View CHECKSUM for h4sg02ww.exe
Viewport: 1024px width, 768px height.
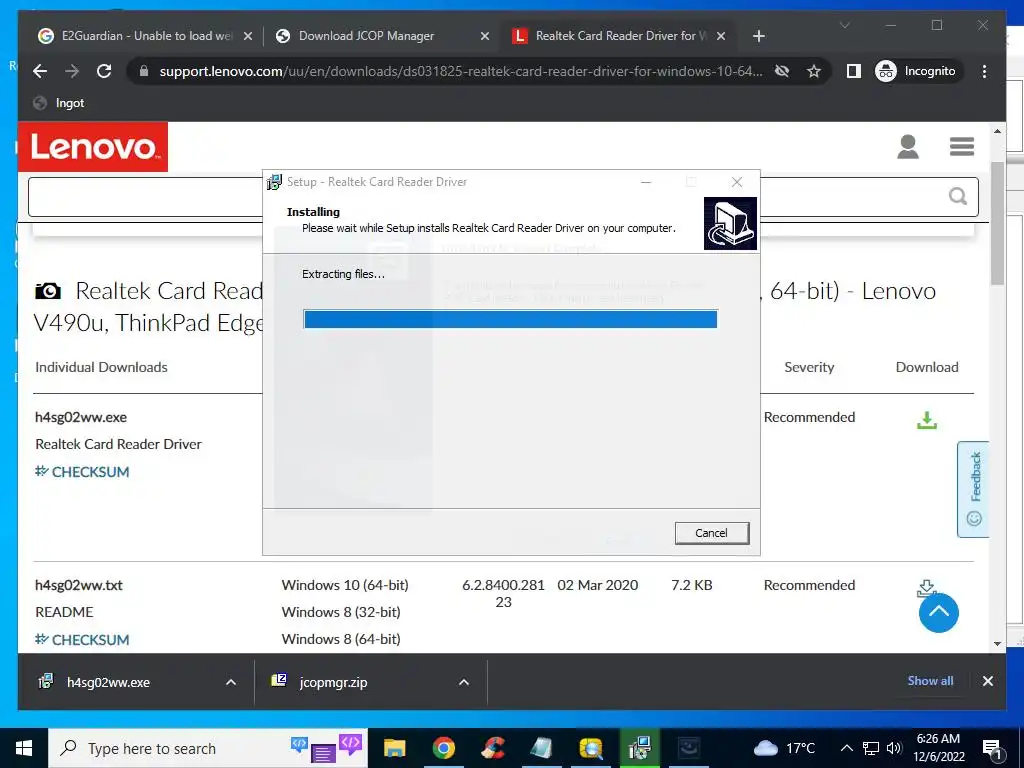coord(82,472)
